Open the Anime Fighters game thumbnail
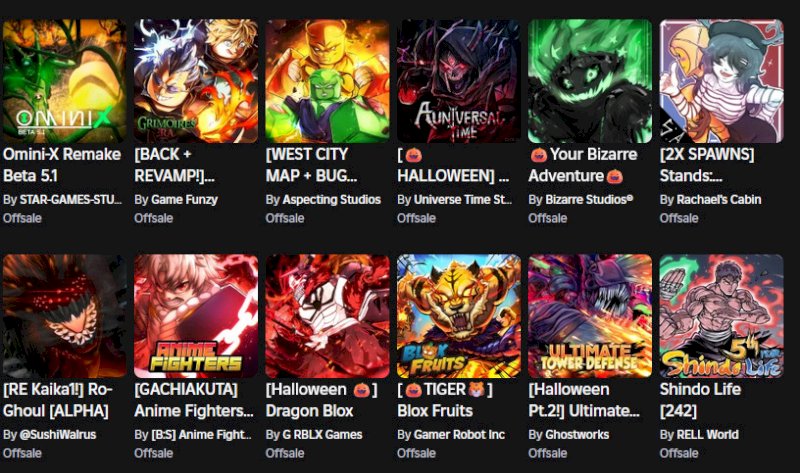Image resolution: width=800 pixels, height=473 pixels. point(196,316)
